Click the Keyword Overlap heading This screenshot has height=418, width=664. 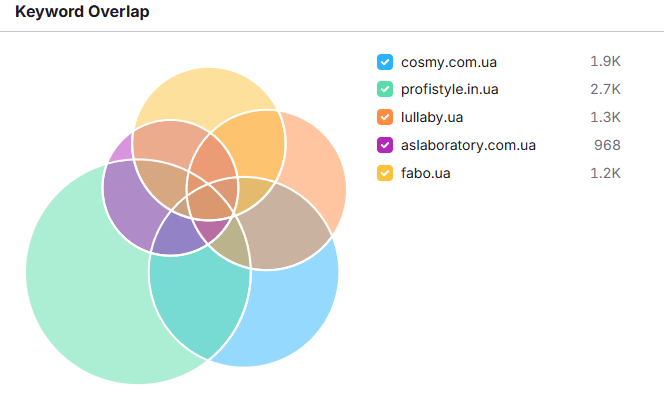pyautogui.click(x=83, y=14)
